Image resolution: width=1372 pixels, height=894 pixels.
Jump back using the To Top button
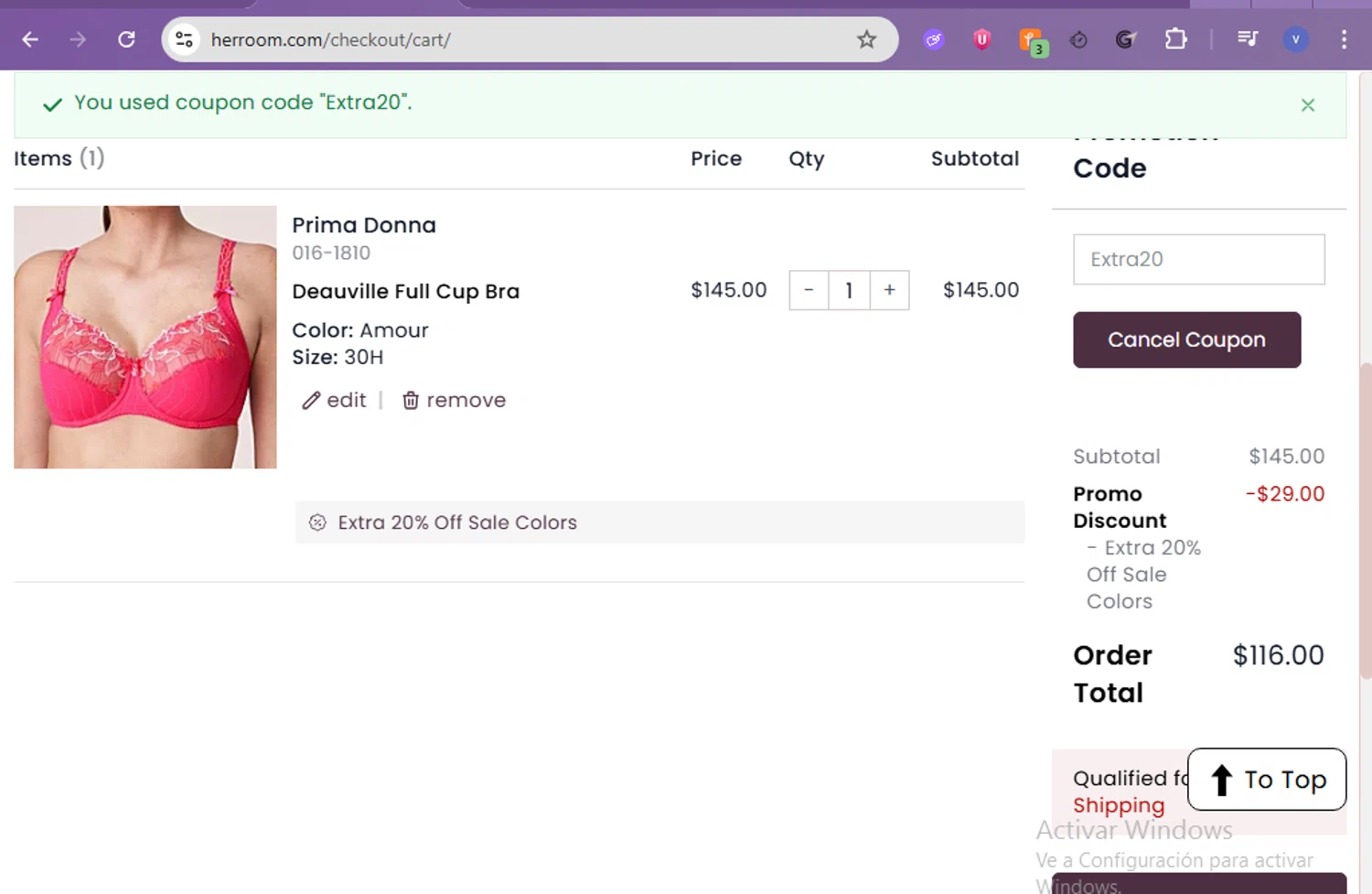point(1267,780)
